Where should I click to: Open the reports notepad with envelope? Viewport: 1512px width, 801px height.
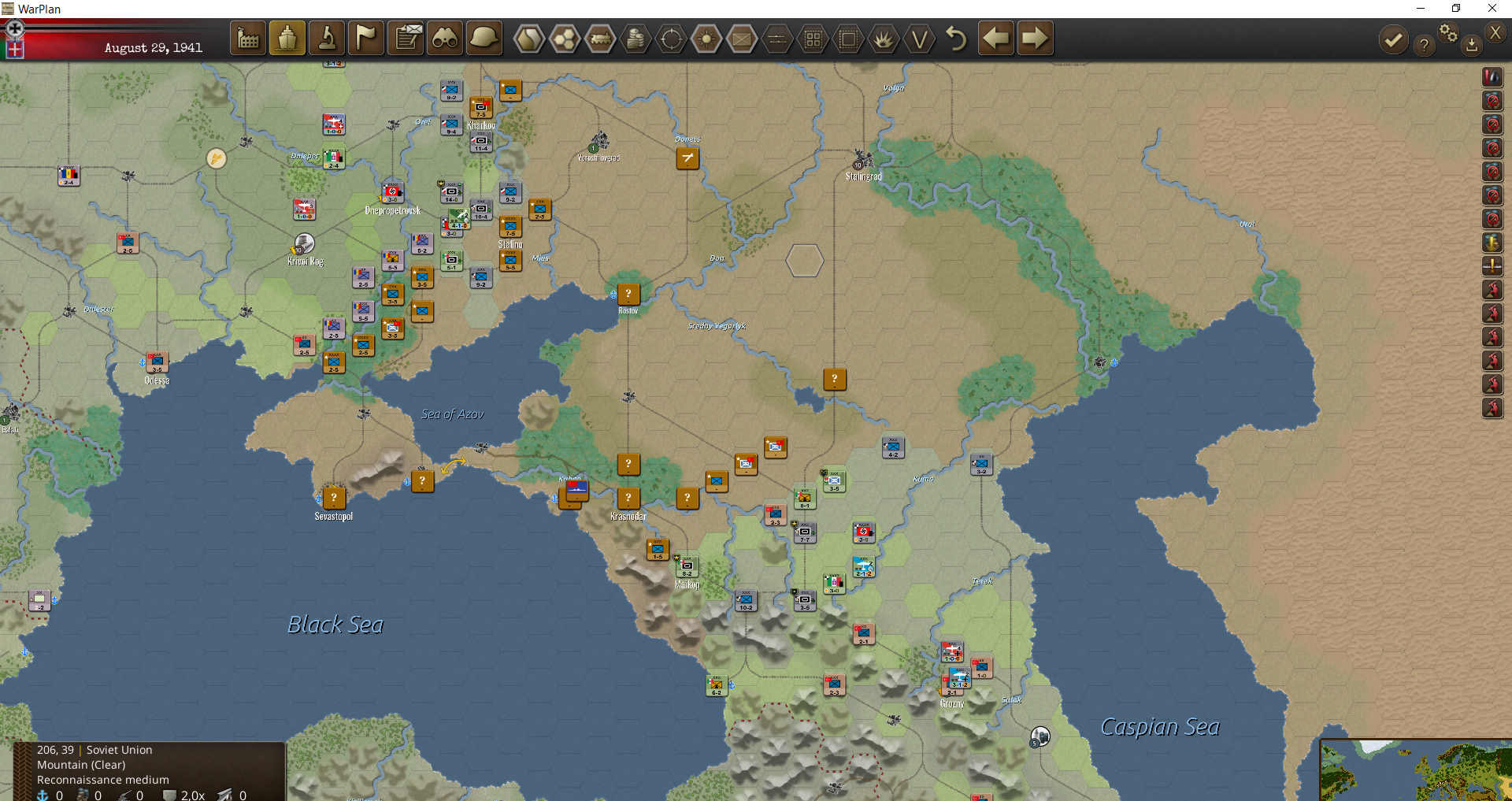click(406, 39)
